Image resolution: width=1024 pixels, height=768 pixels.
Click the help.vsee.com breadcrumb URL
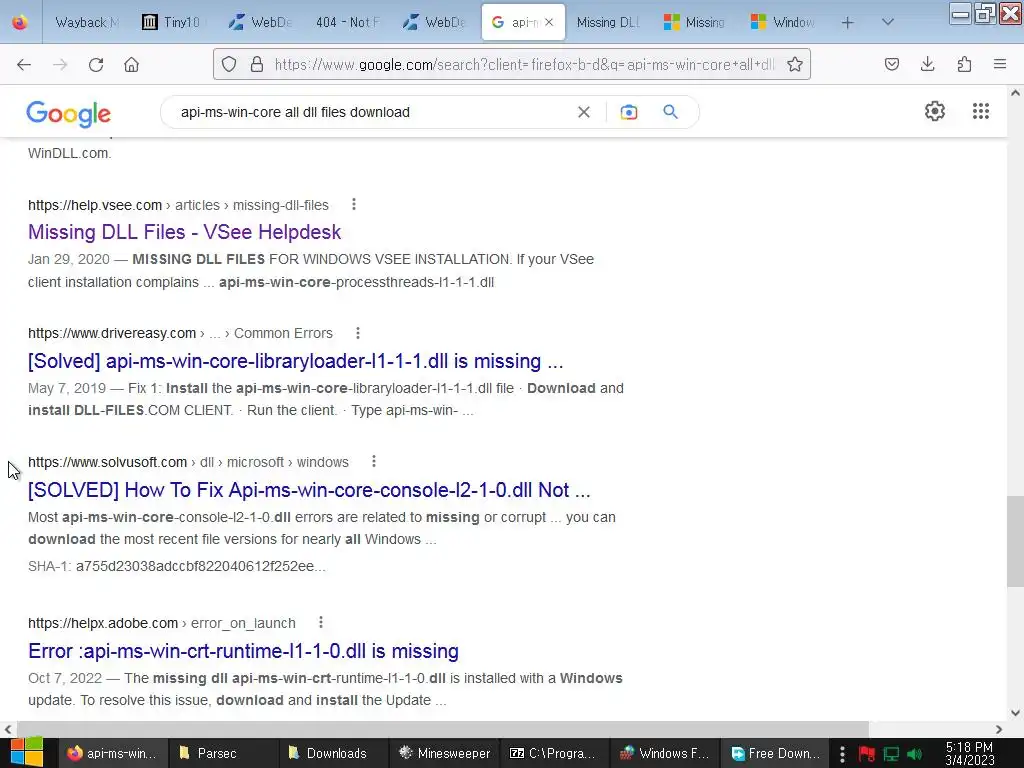[x=178, y=205]
